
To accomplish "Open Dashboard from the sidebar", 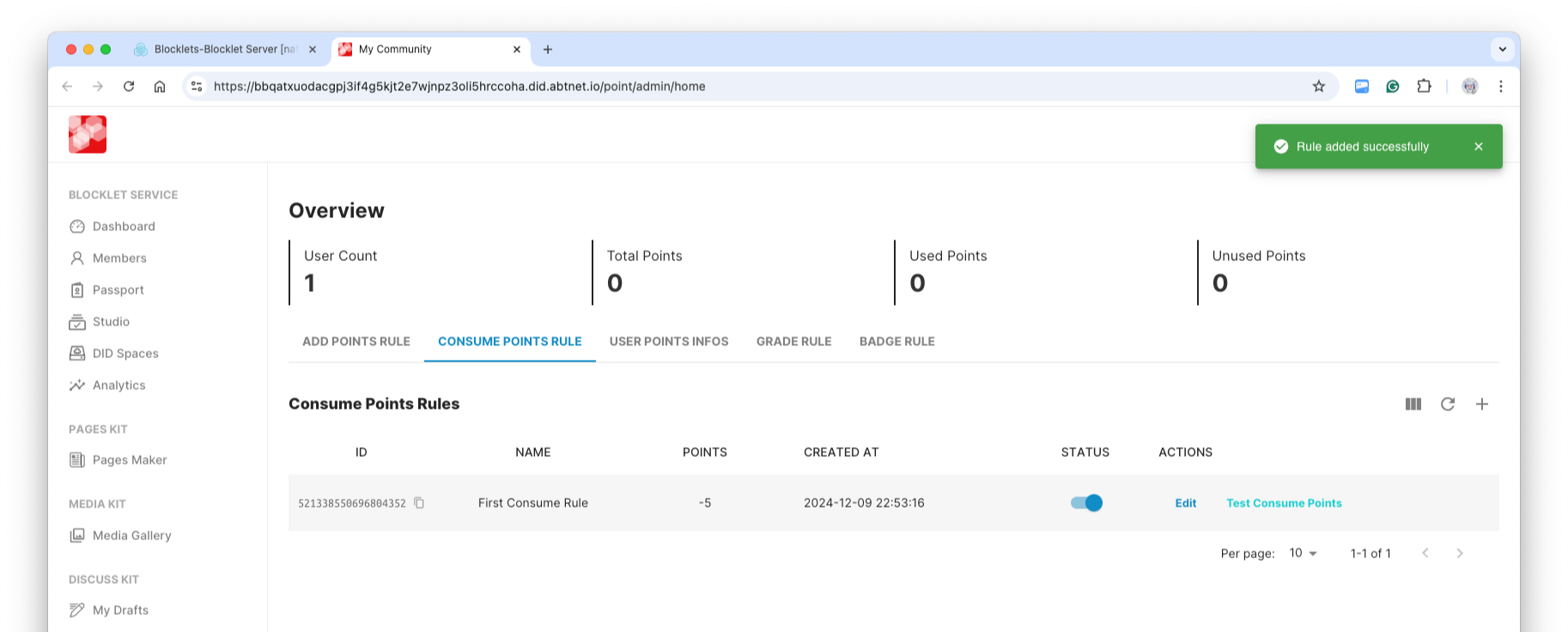I will click(124, 227).
